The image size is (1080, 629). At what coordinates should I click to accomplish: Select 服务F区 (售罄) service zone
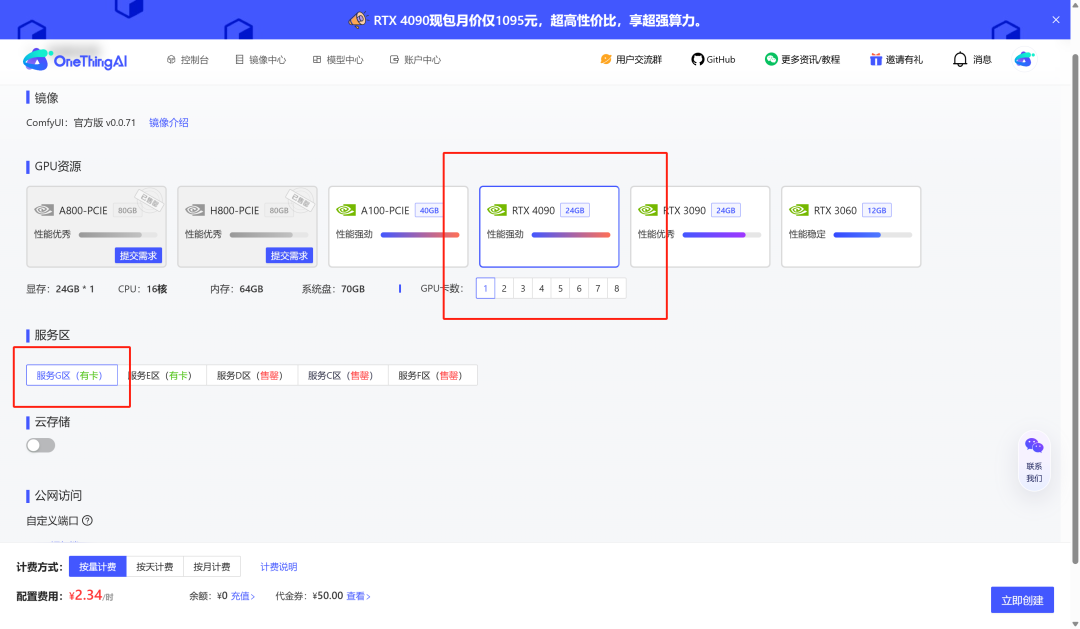point(433,375)
